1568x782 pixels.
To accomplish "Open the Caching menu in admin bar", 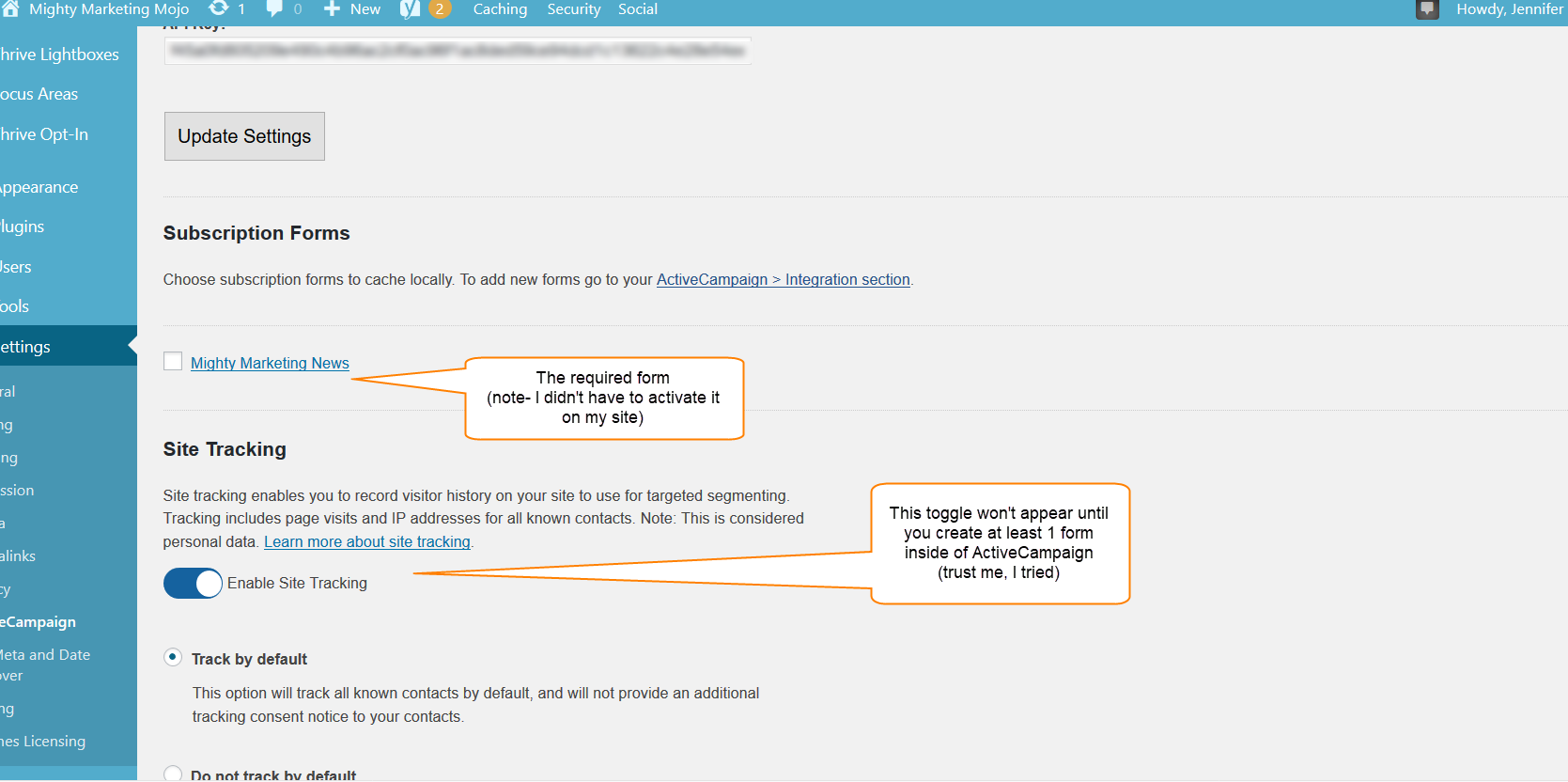I will pyautogui.click(x=500, y=8).
